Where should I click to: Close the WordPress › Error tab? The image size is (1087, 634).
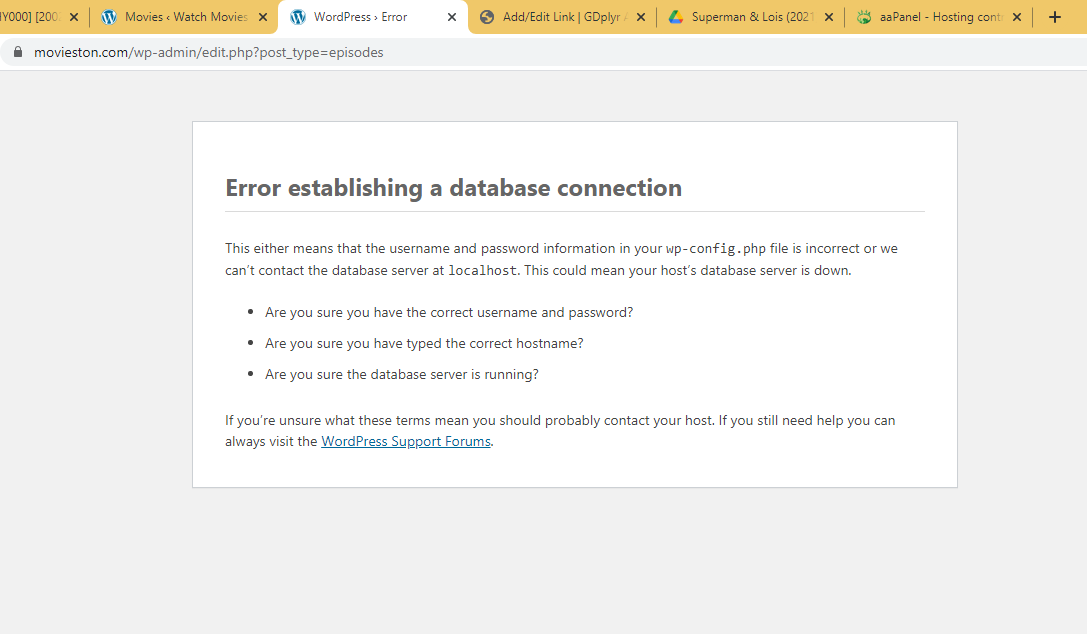click(x=452, y=17)
